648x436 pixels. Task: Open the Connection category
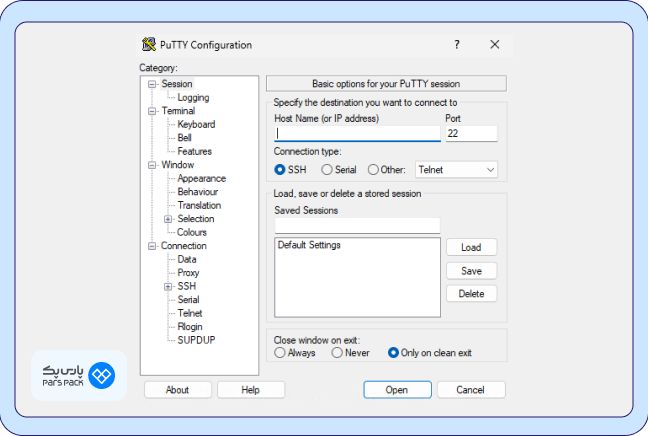[x=183, y=246]
